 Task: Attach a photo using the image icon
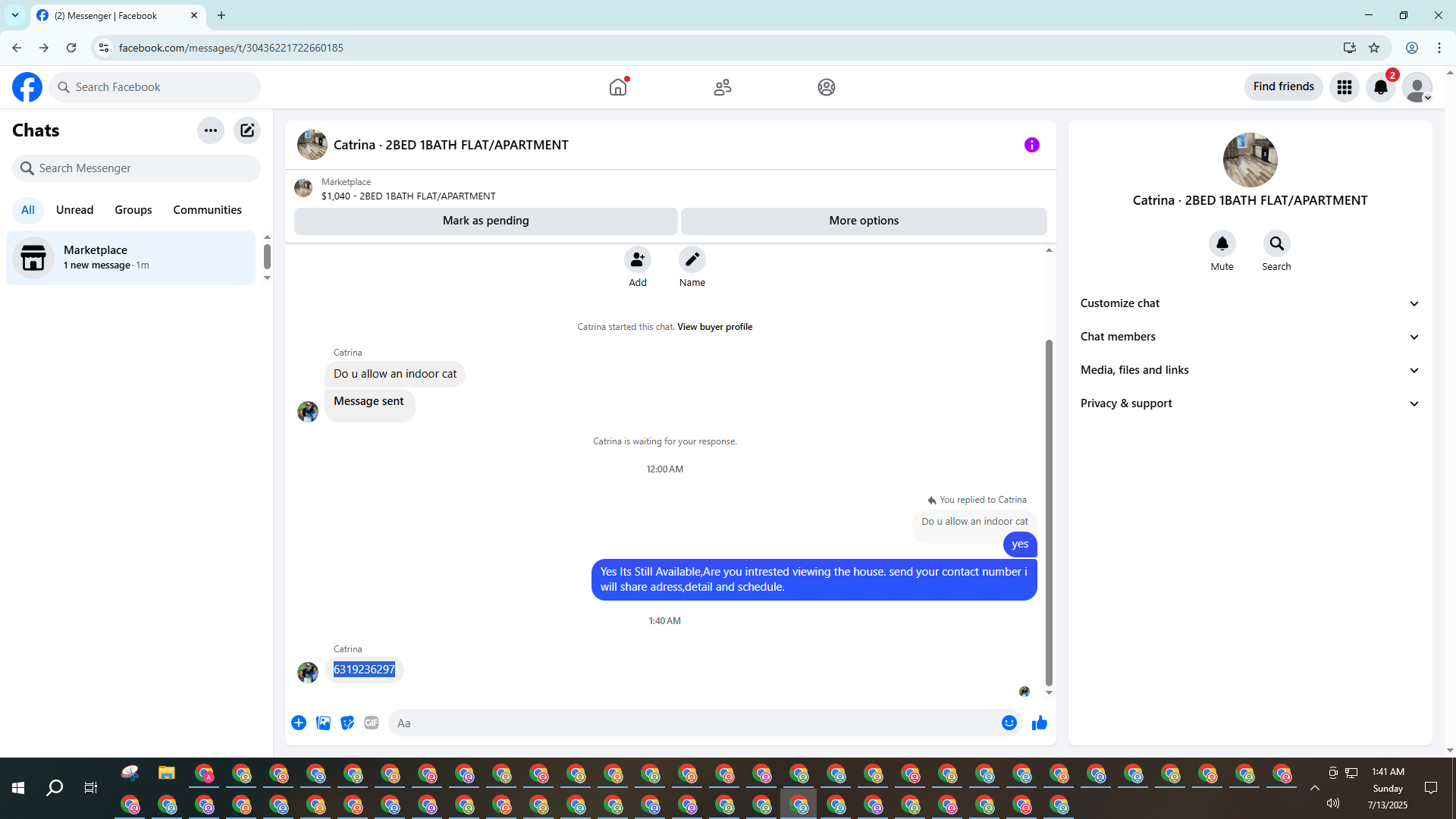[x=323, y=723]
